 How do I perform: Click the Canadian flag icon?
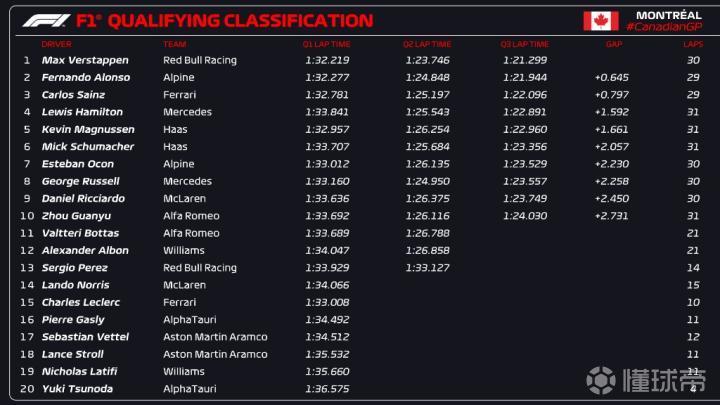600,21
